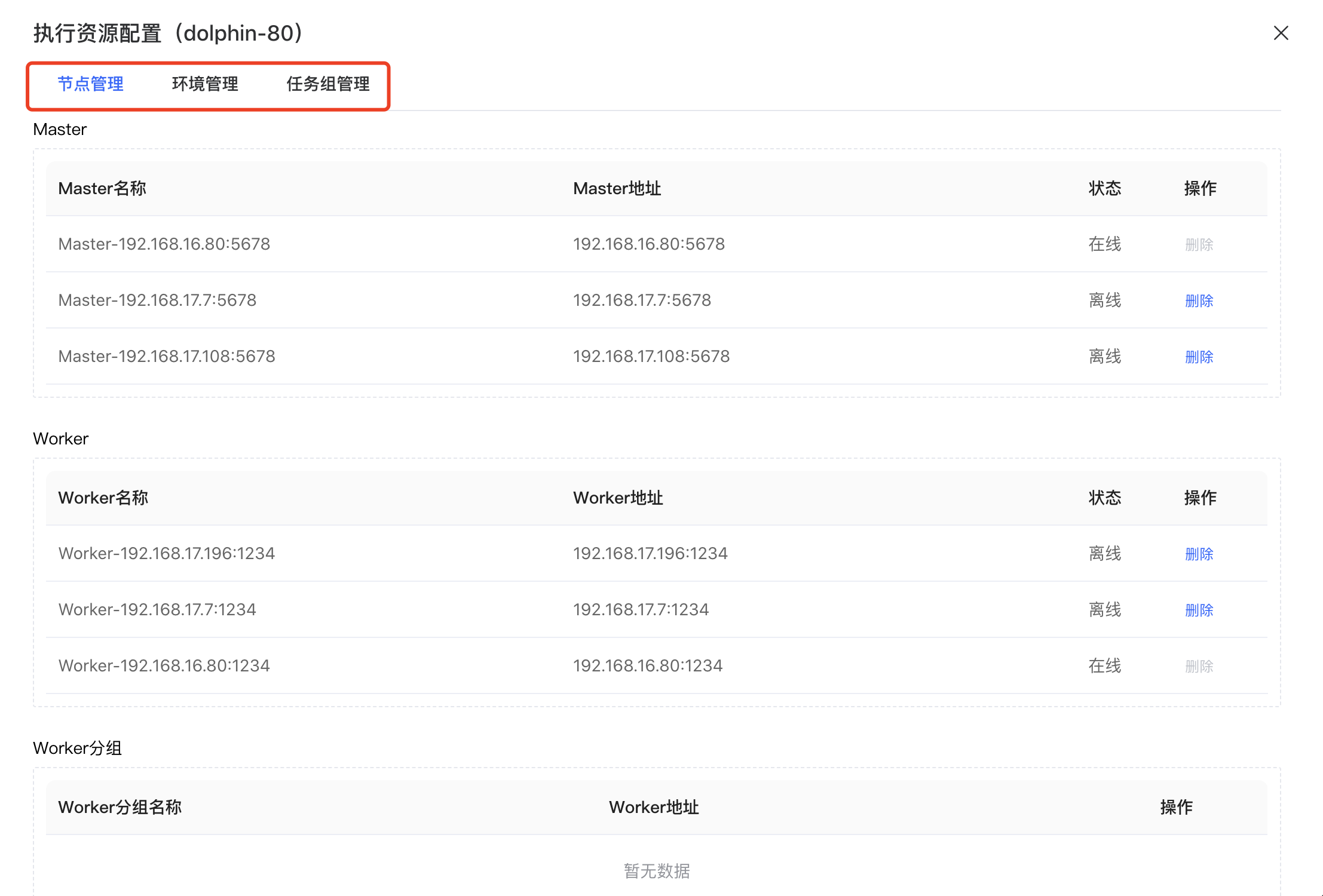Delete Worker-192.168.17.7:1234 node
The image size is (1323, 896).
pyautogui.click(x=1199, y=610)
